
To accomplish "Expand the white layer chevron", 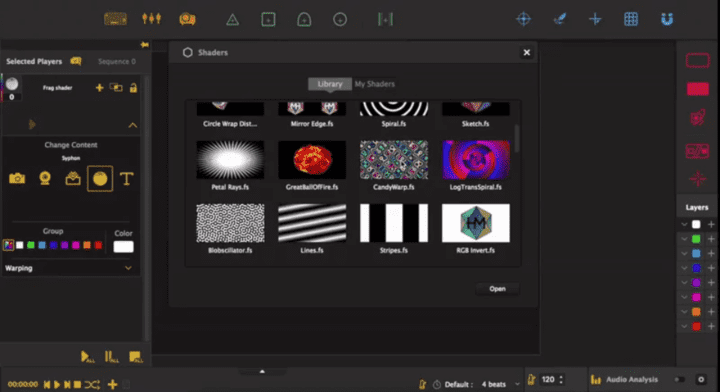I will click(684, 224).
